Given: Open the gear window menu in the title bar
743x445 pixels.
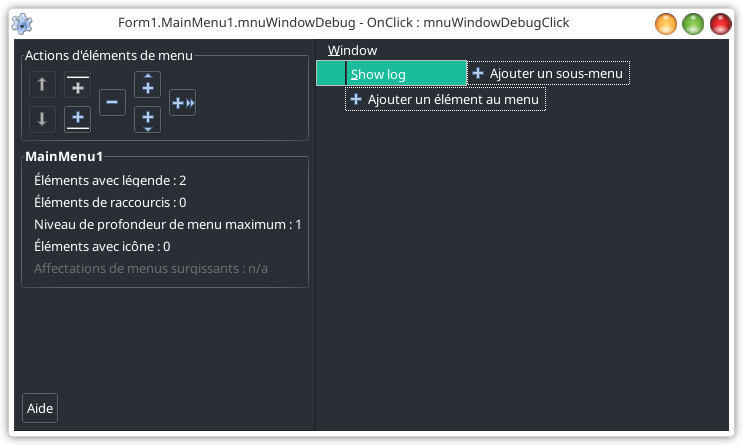Looking at the screenshot, I should point(21,23).
